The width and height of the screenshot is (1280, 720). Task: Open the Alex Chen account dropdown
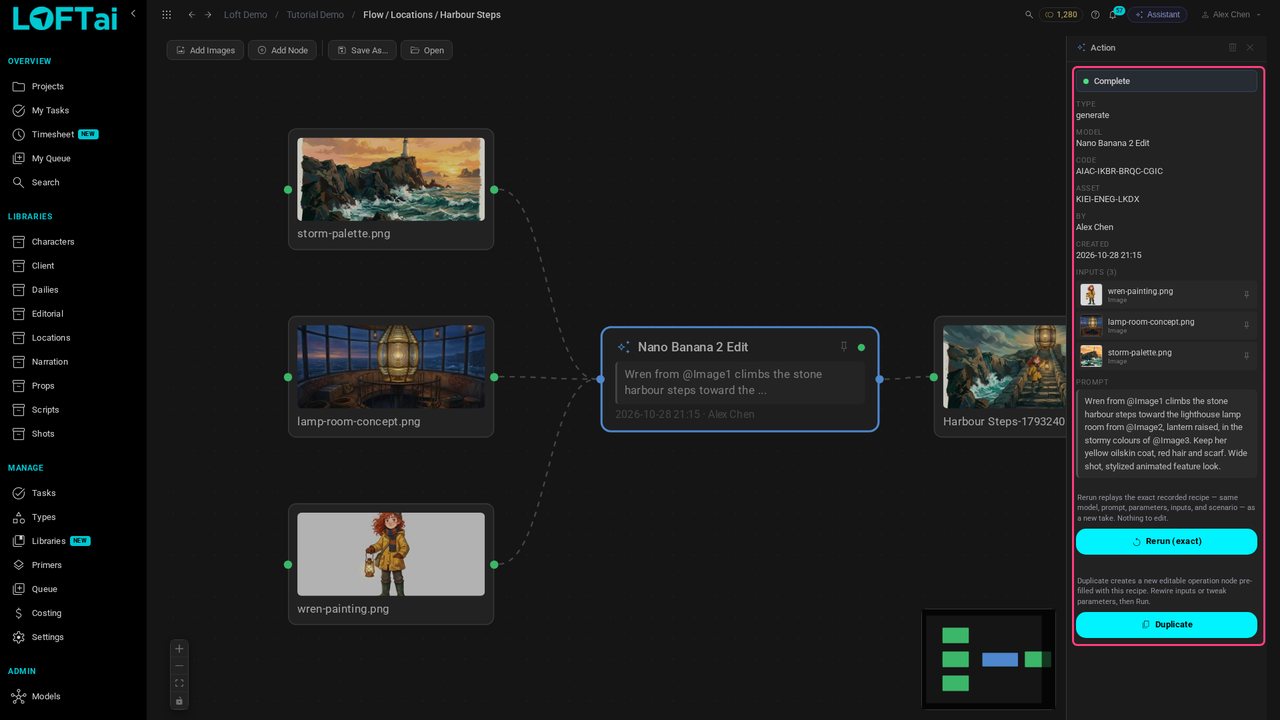coord(1231,15)
